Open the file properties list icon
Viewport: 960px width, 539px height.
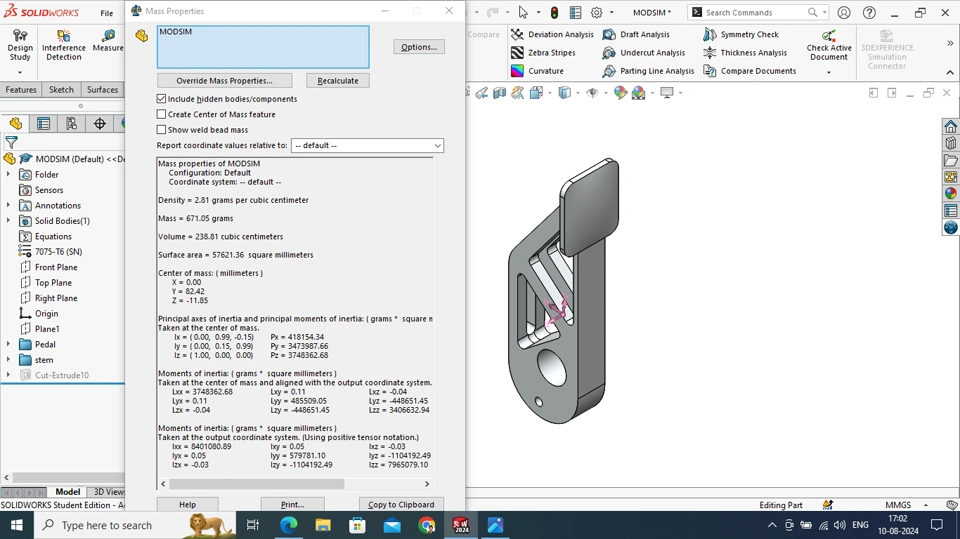[576, 12]
